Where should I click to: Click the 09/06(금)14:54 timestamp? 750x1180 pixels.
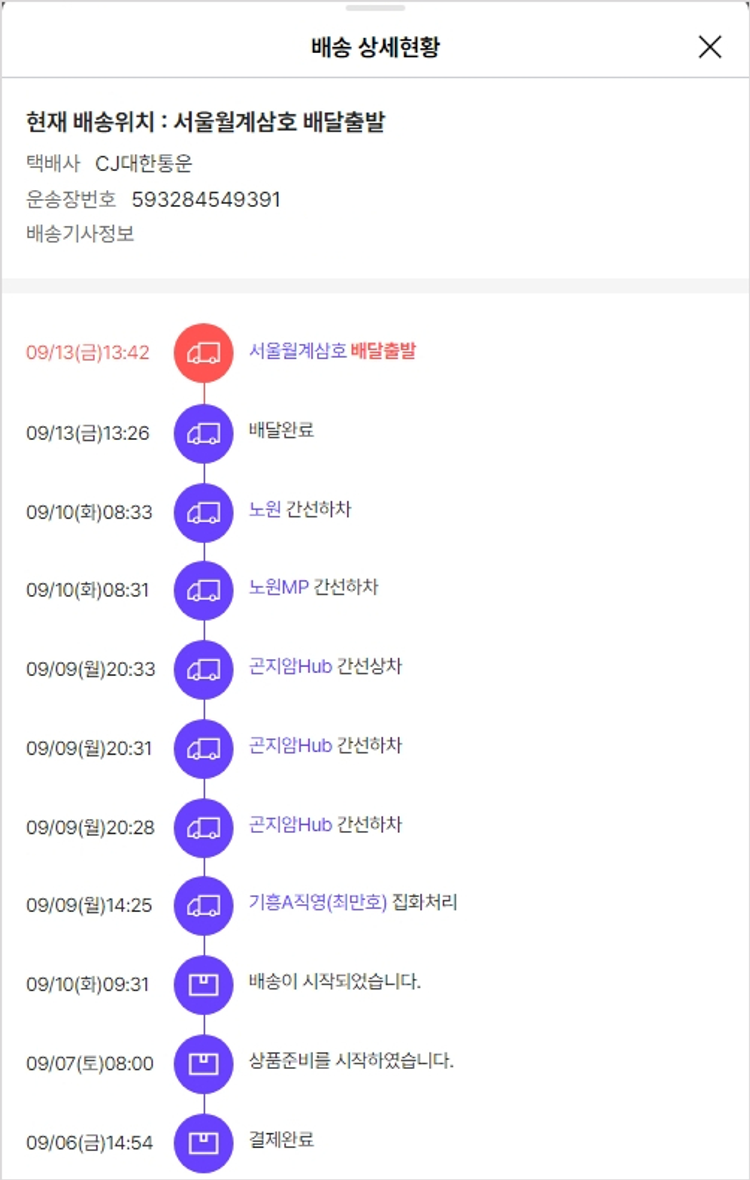pos(90,1142)
